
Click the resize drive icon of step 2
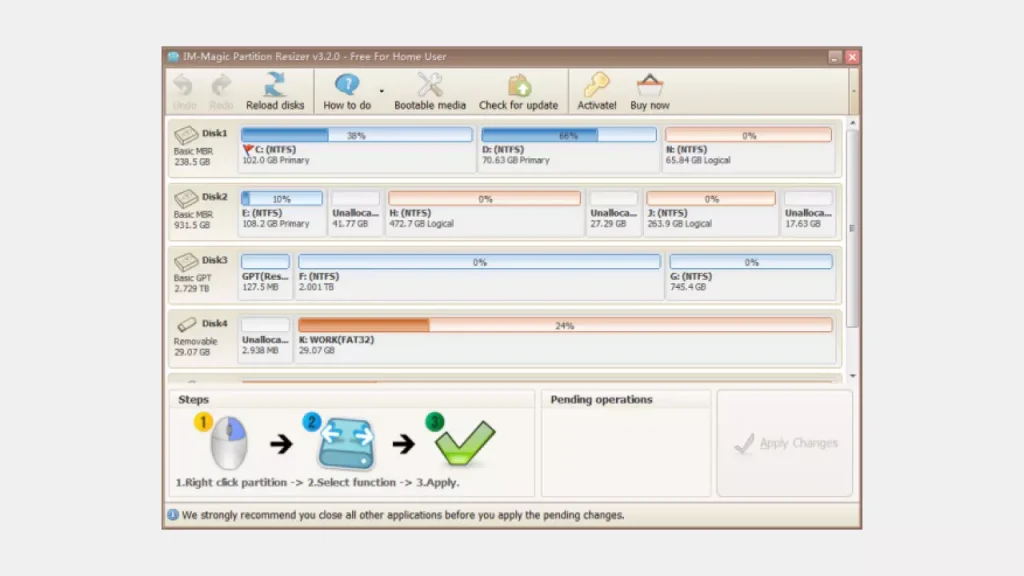[x=346, y=443]
